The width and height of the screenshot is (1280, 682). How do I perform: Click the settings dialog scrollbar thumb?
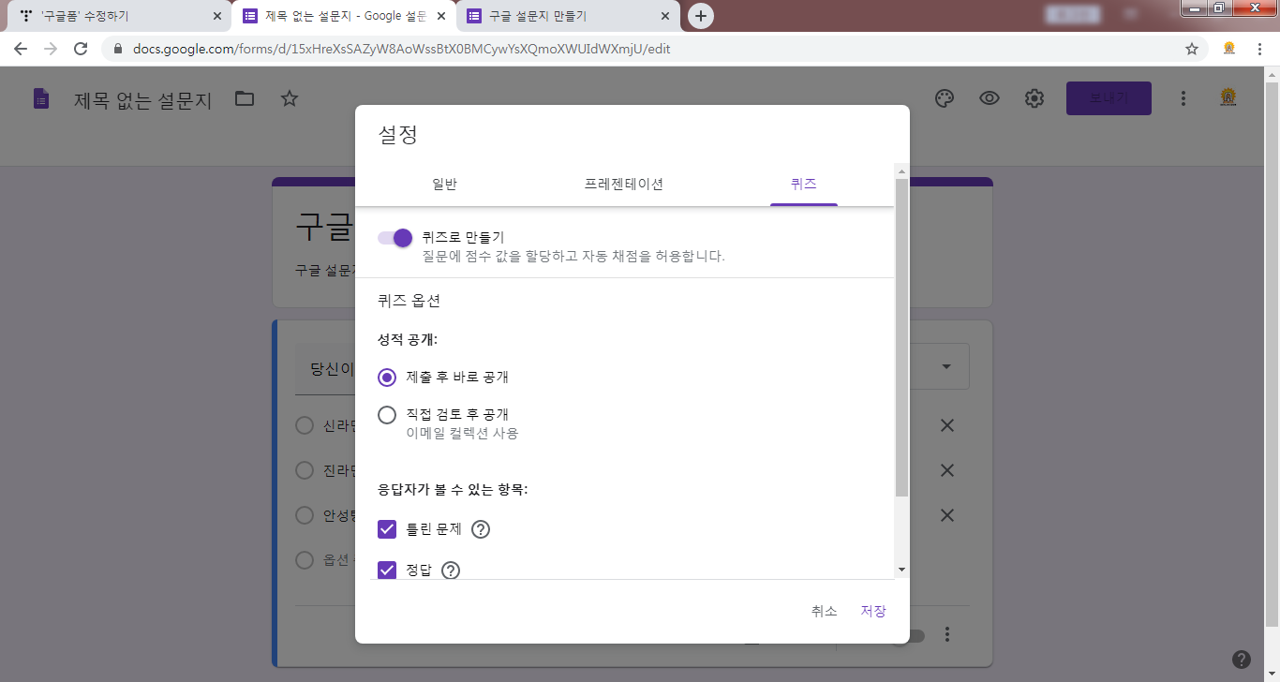[902, 338]
